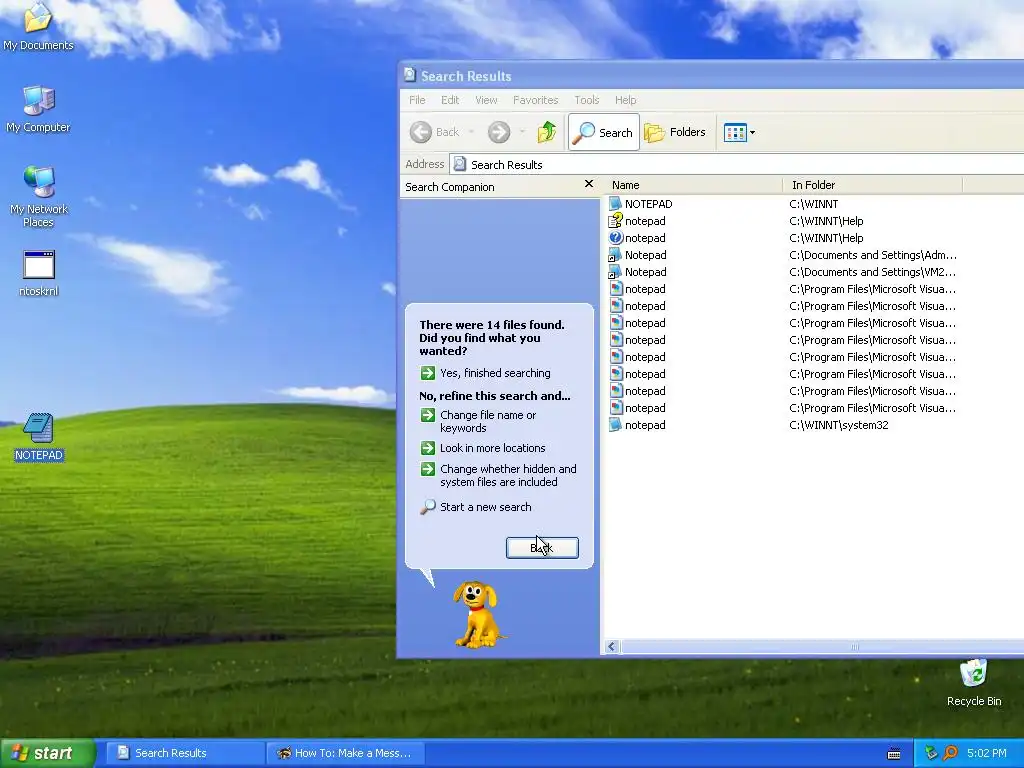Close the Search Companion pane
The image size is (1024, 768).
588,184
